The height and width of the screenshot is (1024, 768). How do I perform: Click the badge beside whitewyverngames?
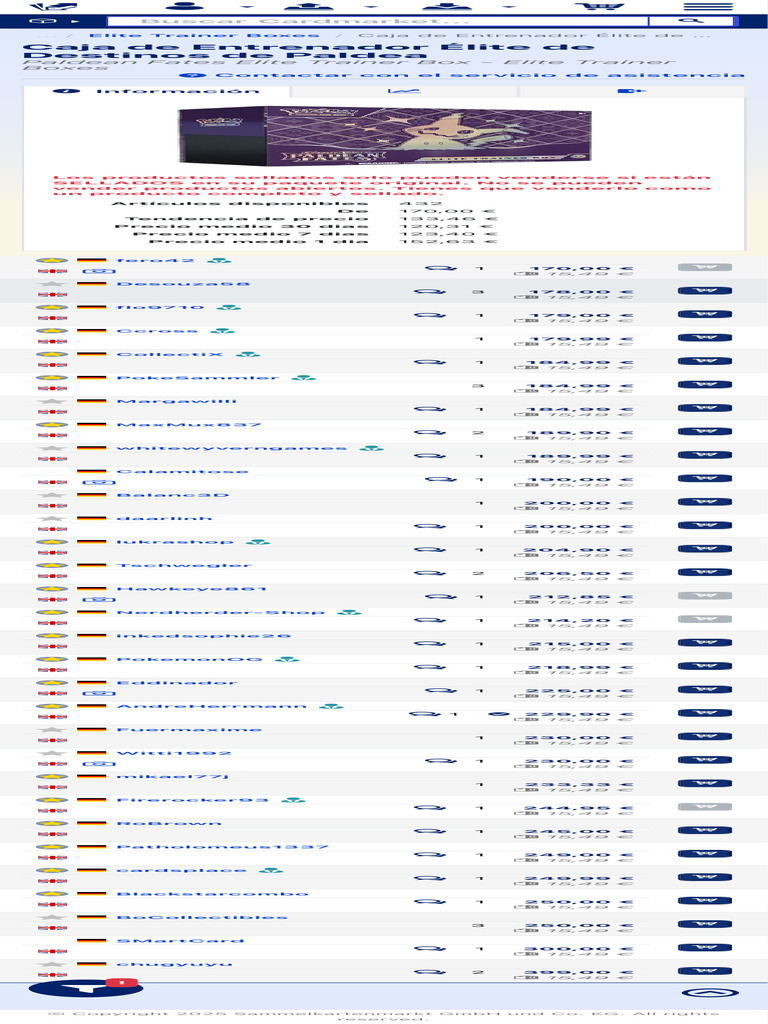click(372, 449)
